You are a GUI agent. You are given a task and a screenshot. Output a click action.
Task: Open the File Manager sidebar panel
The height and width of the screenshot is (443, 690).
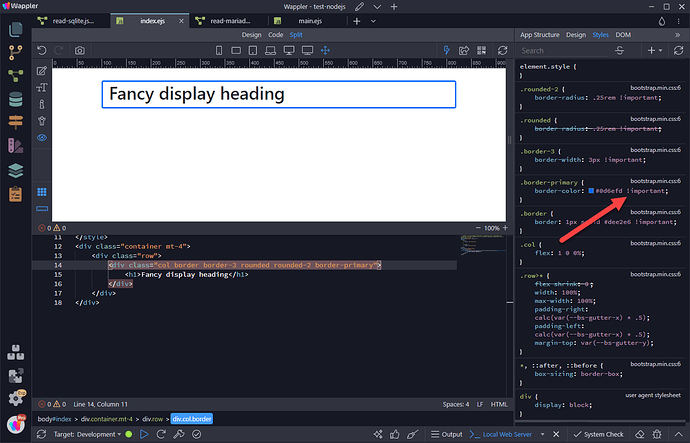tap(15, 29)
